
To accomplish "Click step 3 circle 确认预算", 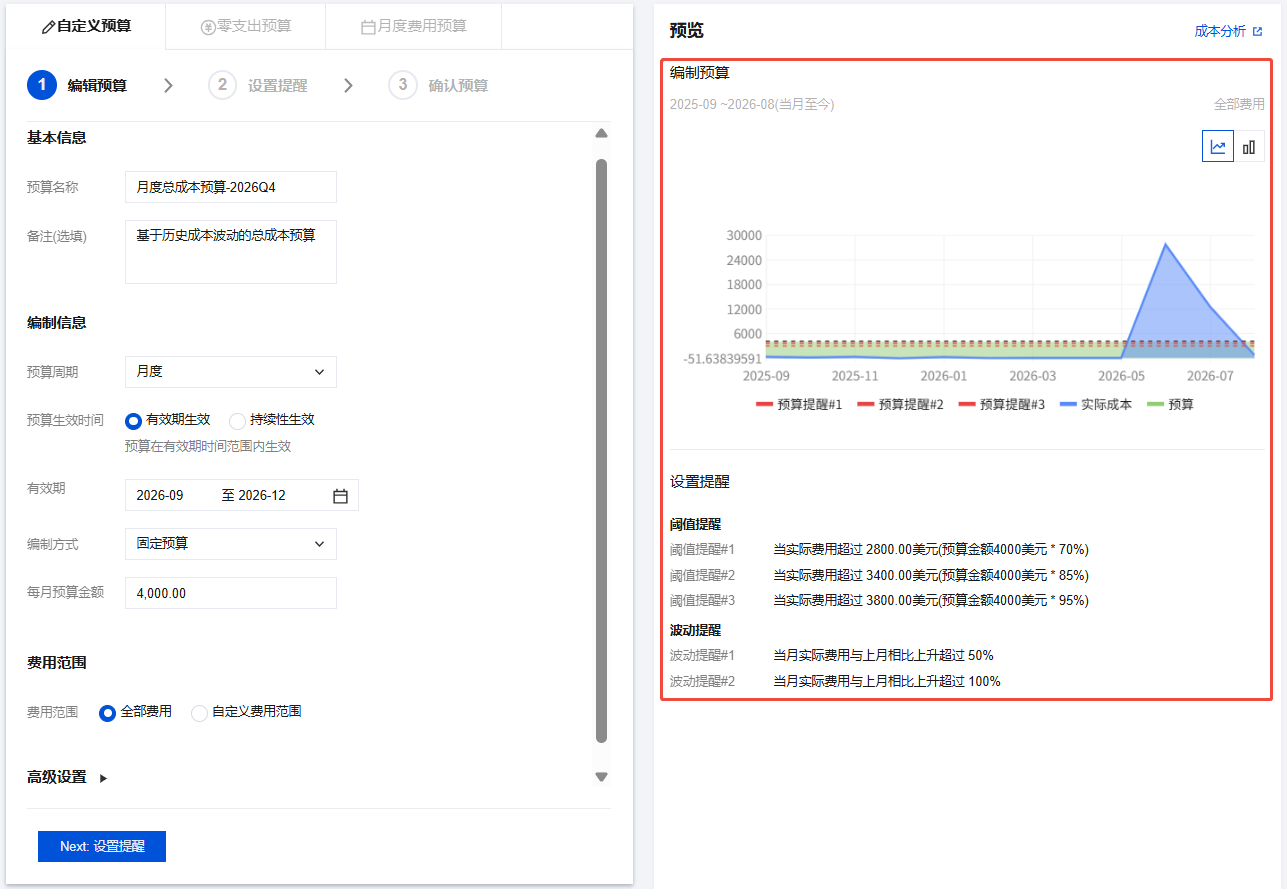I will (x=403, y=85).
